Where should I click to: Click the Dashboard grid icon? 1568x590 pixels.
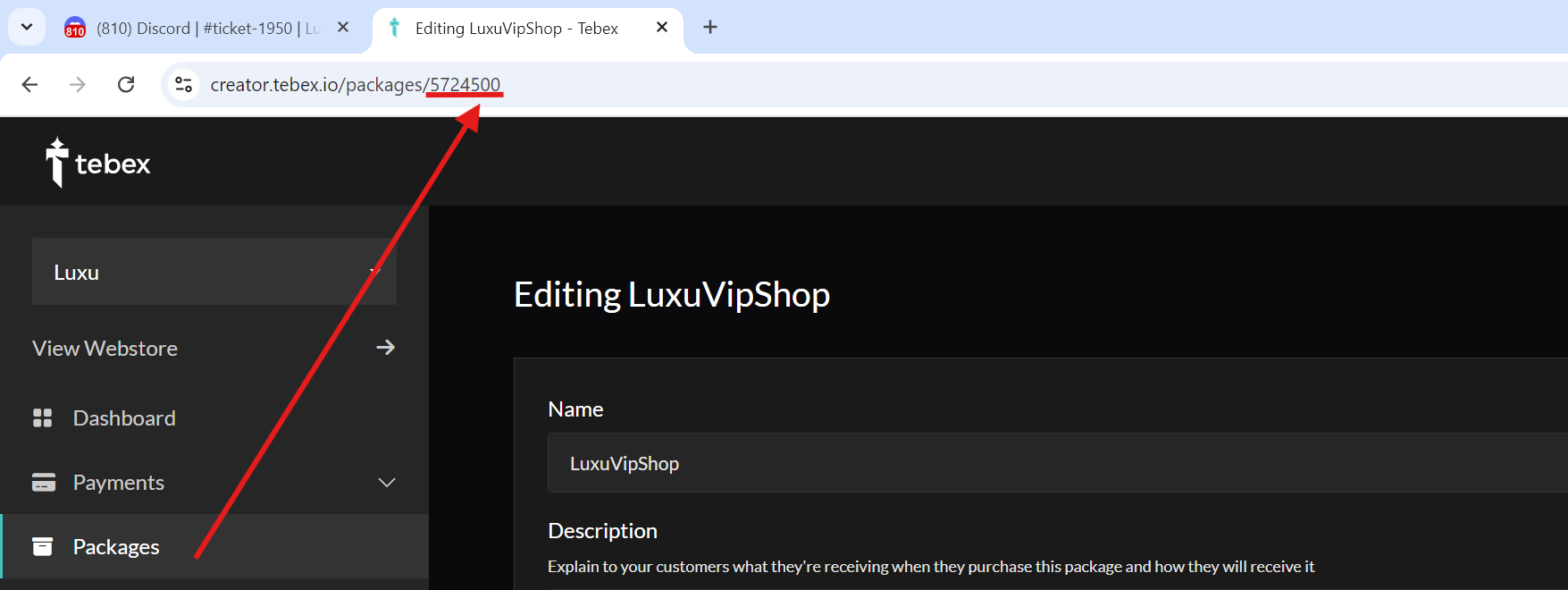(x=43, y=417)
